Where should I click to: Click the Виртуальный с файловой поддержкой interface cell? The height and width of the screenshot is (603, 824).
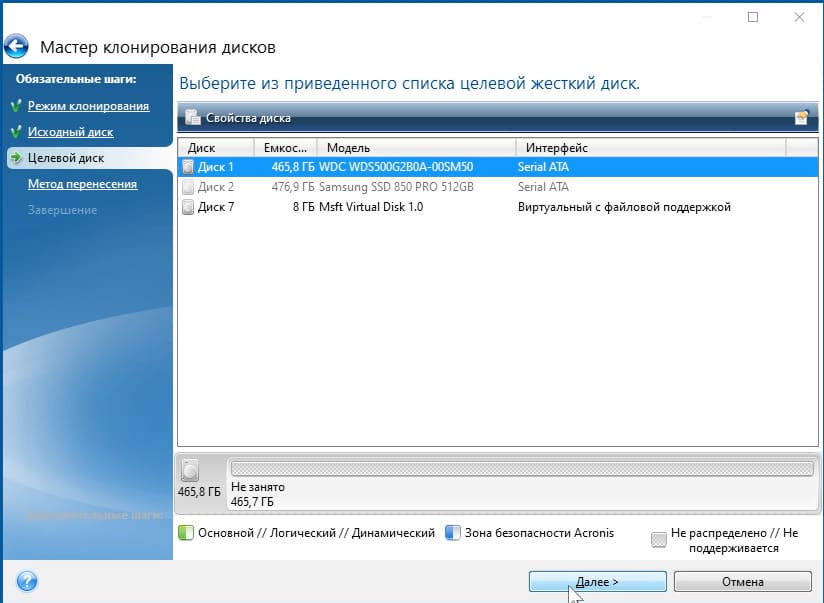point(624,207)
